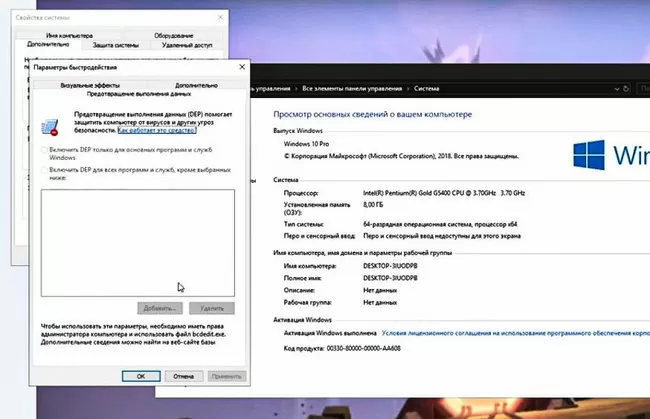Switch to Защита системы tab
The width and height of the screenshot is (650, 419).
coord(116,45)
